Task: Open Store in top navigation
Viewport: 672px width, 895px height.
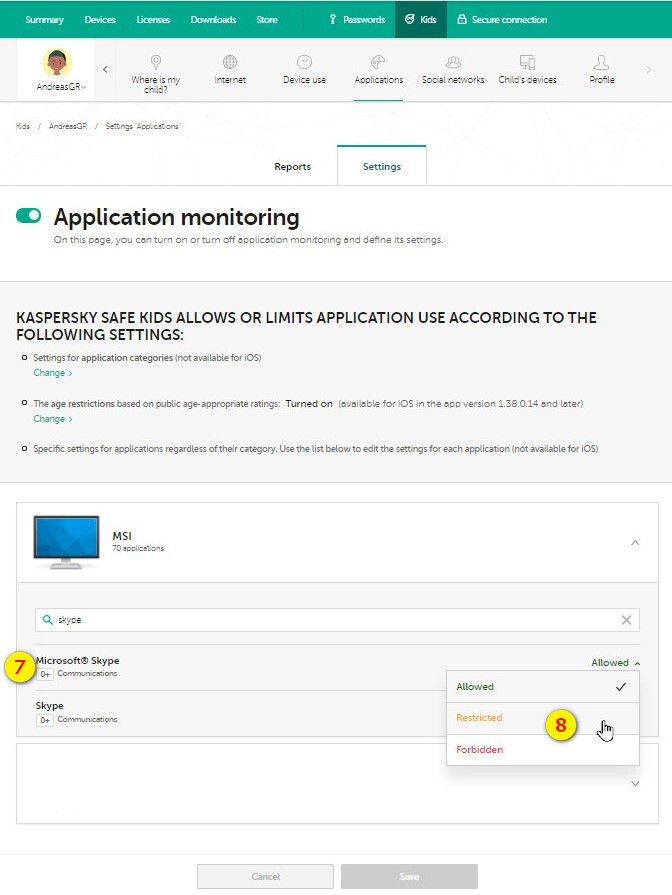Action: click(x=267, y=19)
